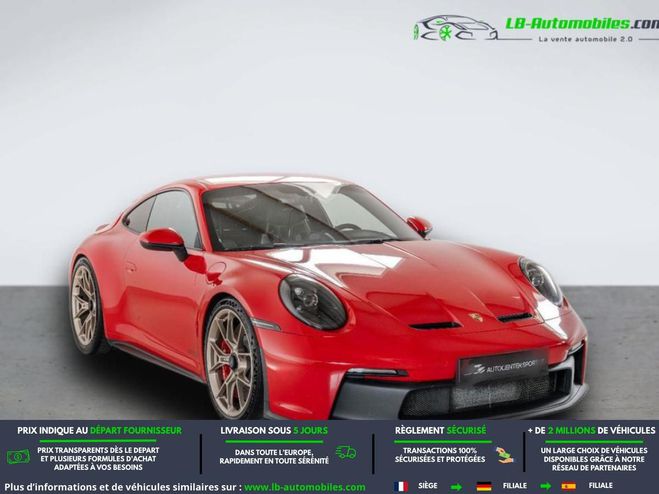659x494 pixels.
Task: Click 'PRIX TRANSPARENTS DÈS LE DEPART' text
Action: (98, 450)
